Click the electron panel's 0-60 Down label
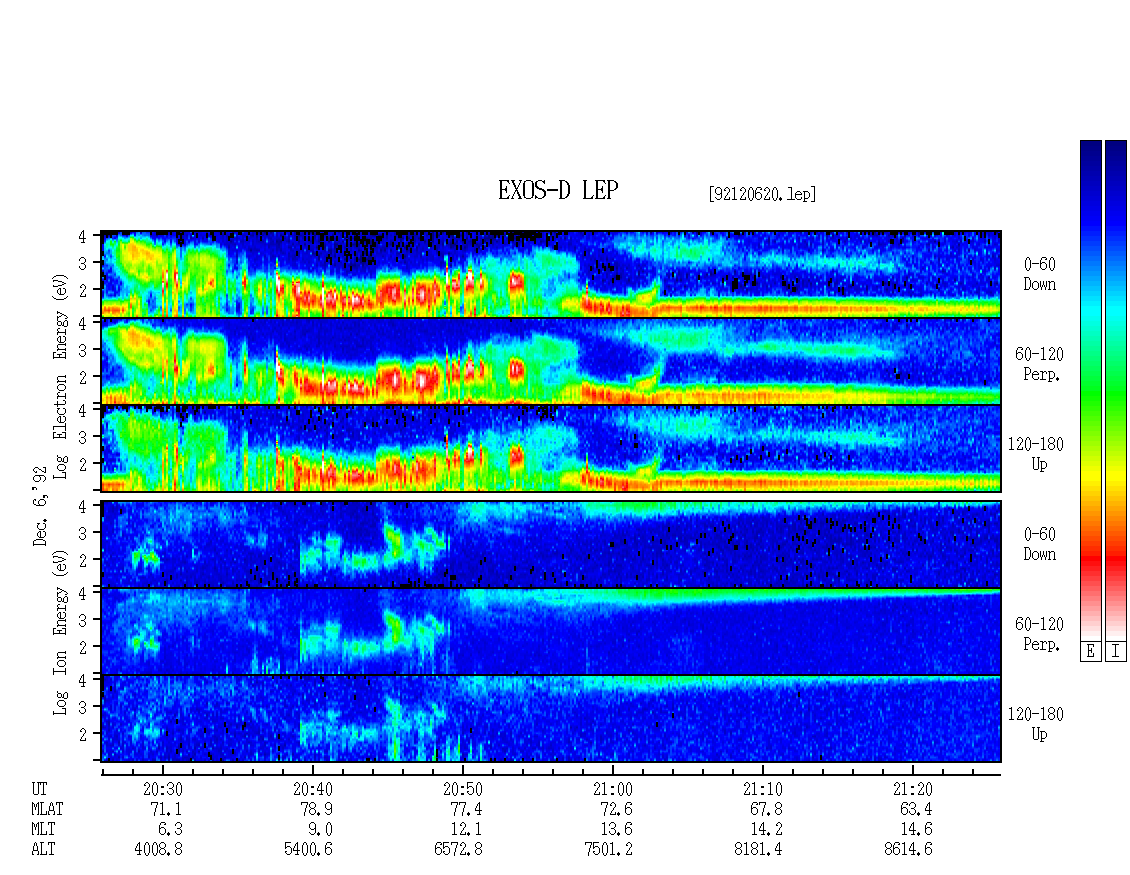The height and width of the screenshot is (875, 1130). pos(1039,275)
